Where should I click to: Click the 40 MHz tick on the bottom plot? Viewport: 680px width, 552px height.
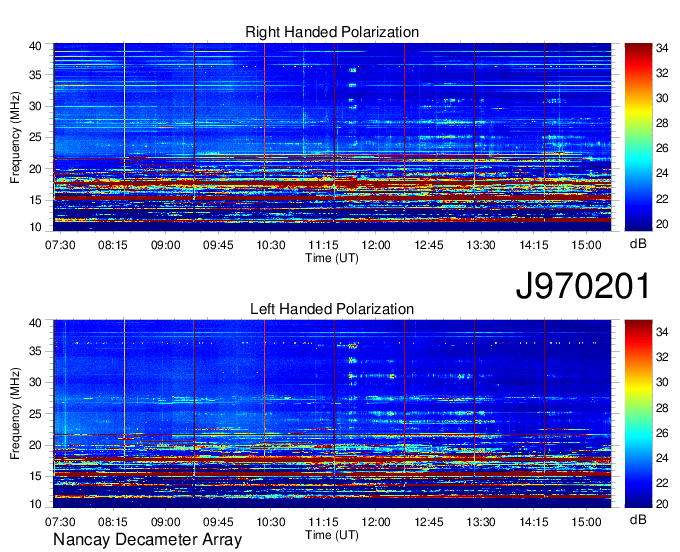tap(36, 323)
